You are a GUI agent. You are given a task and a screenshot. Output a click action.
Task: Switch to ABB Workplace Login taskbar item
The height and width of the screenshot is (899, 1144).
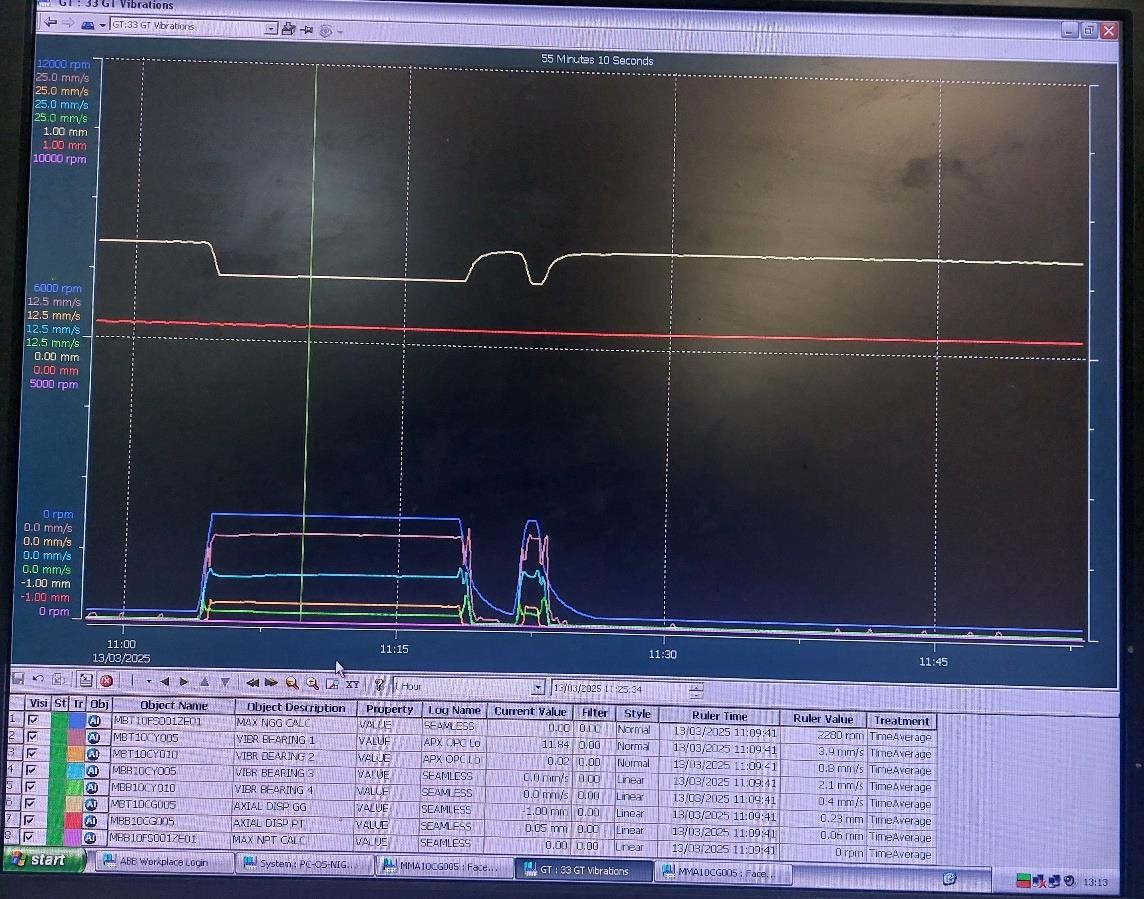click(x=160, y=861)
